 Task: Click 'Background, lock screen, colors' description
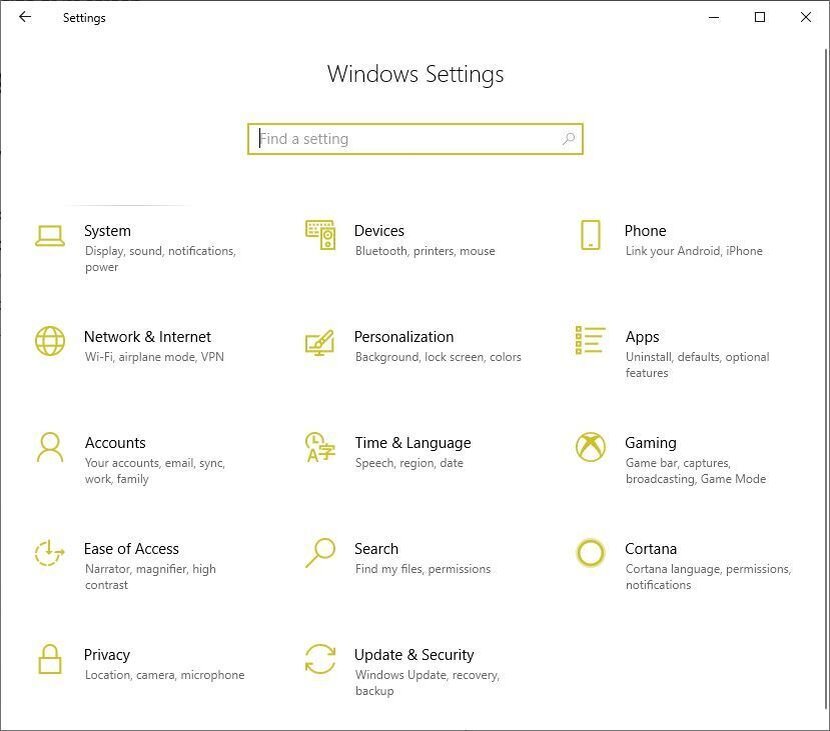click(438, 357)
